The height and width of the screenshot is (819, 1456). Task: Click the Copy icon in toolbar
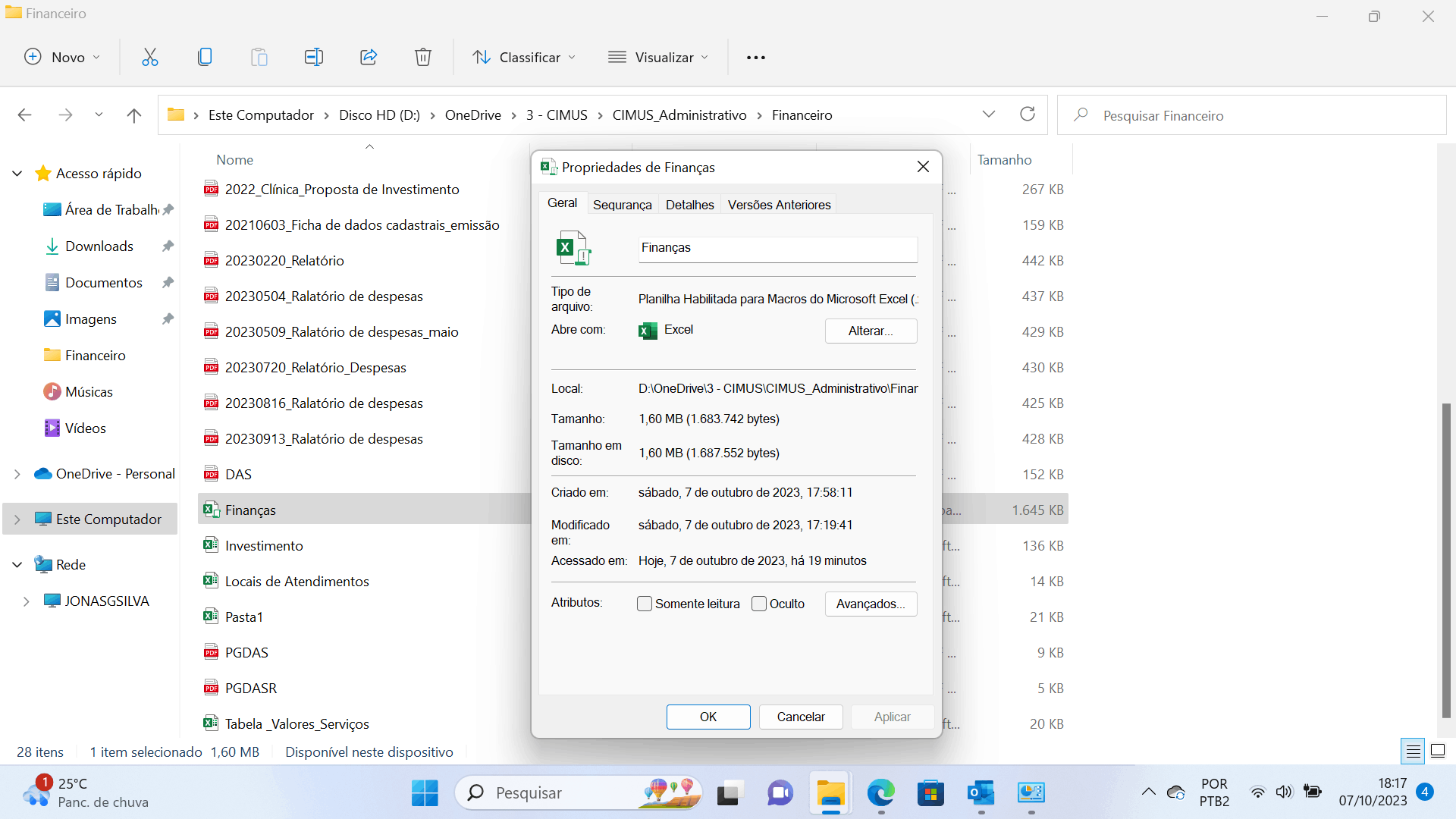205,57
